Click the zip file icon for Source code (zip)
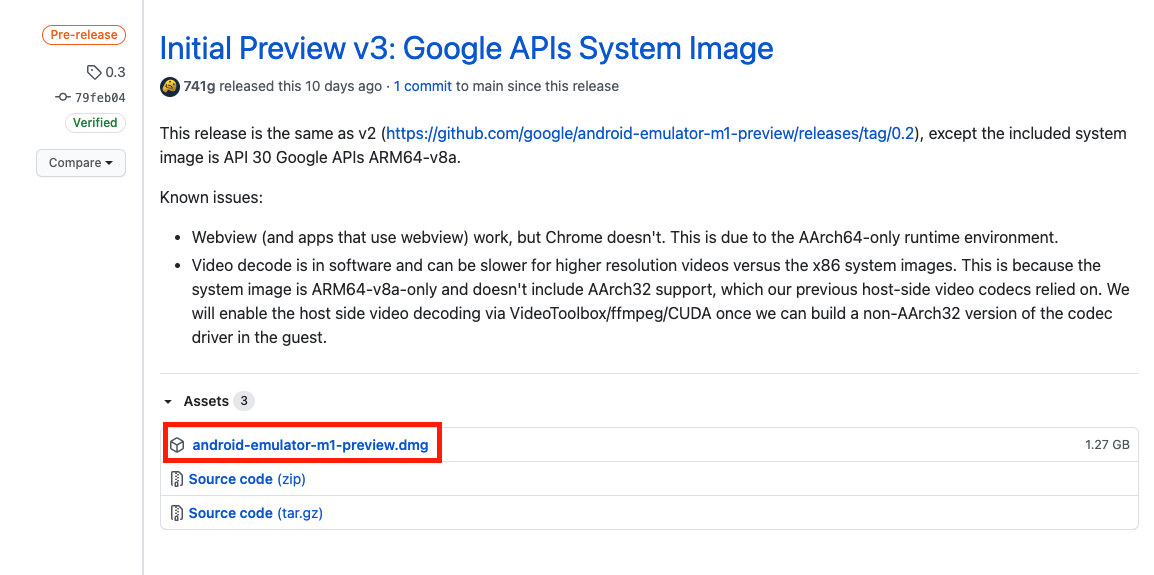The image size is (1154, 575). pyautogui.click(x=177, y=479)
